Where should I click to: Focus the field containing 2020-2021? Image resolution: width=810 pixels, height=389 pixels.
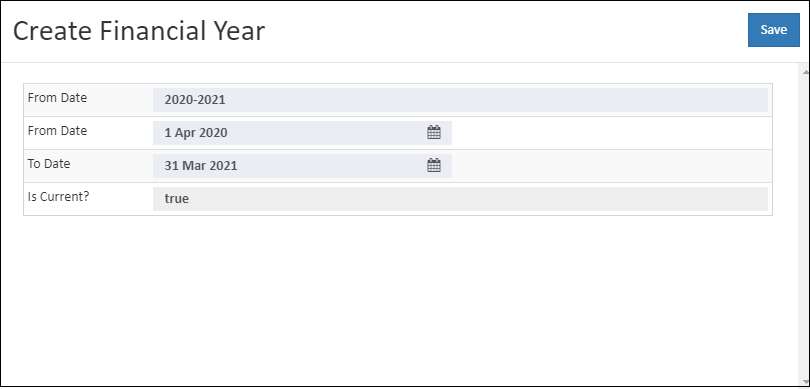(x=460, y=100)
